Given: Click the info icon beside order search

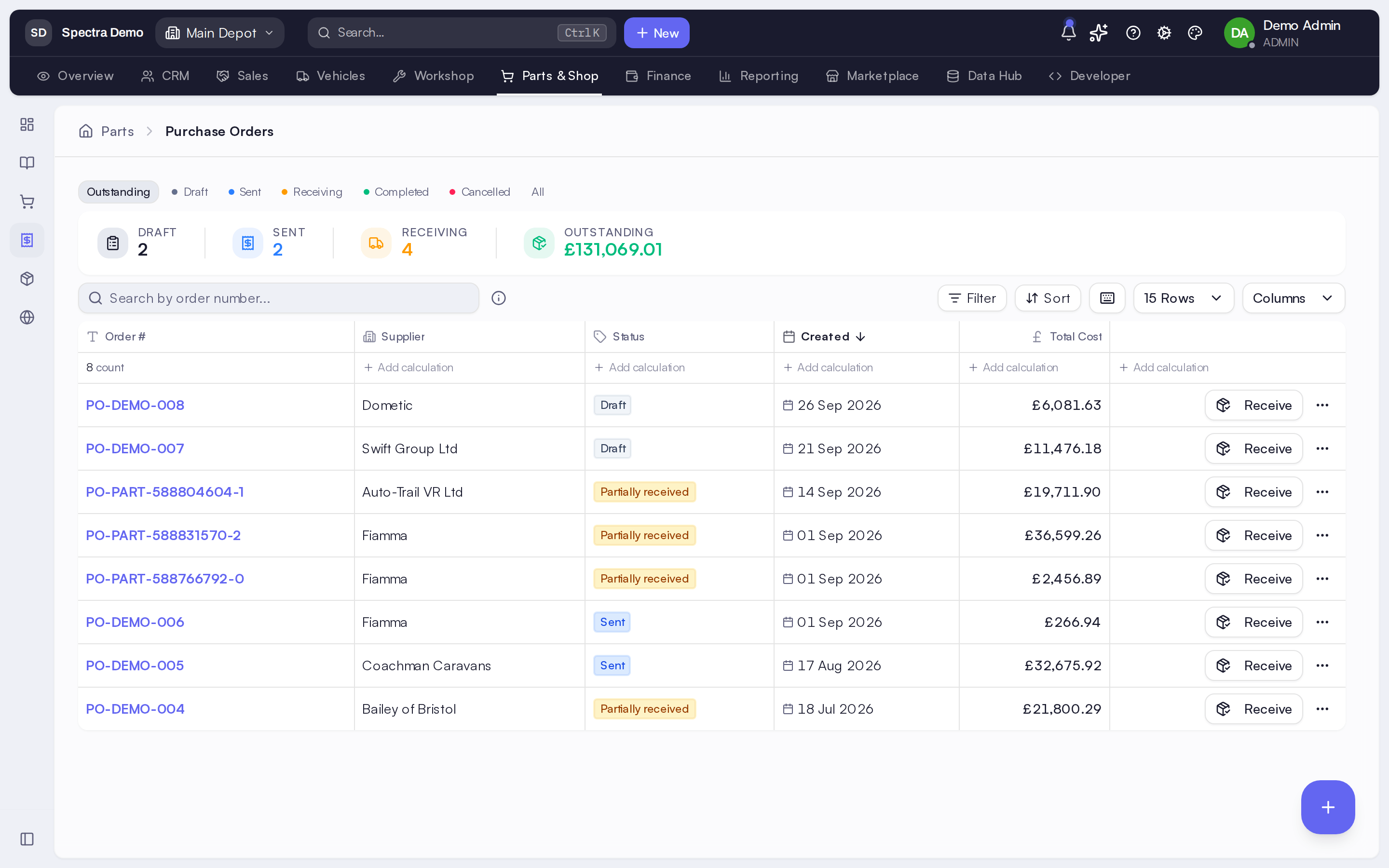Looking at the screenshot, I should (499, 298).
